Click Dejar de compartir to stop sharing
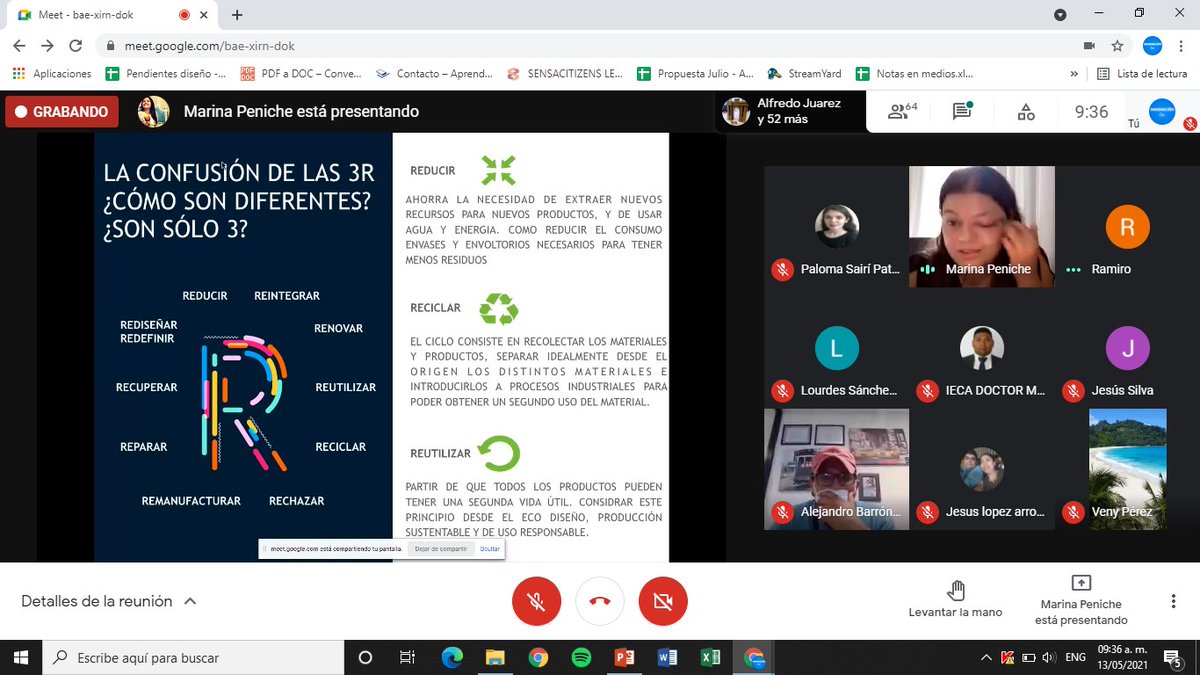Image resolution: width=1200 pixels, height=675 pixels. click(x=442, y=549)
